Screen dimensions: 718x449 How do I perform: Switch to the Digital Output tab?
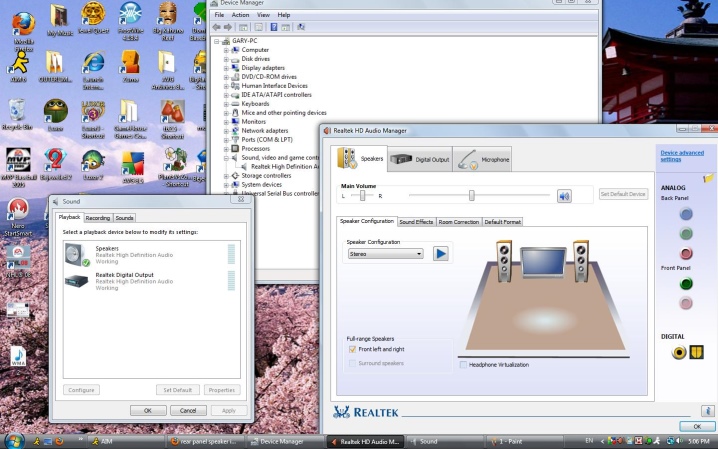click(x=420, y=159)
